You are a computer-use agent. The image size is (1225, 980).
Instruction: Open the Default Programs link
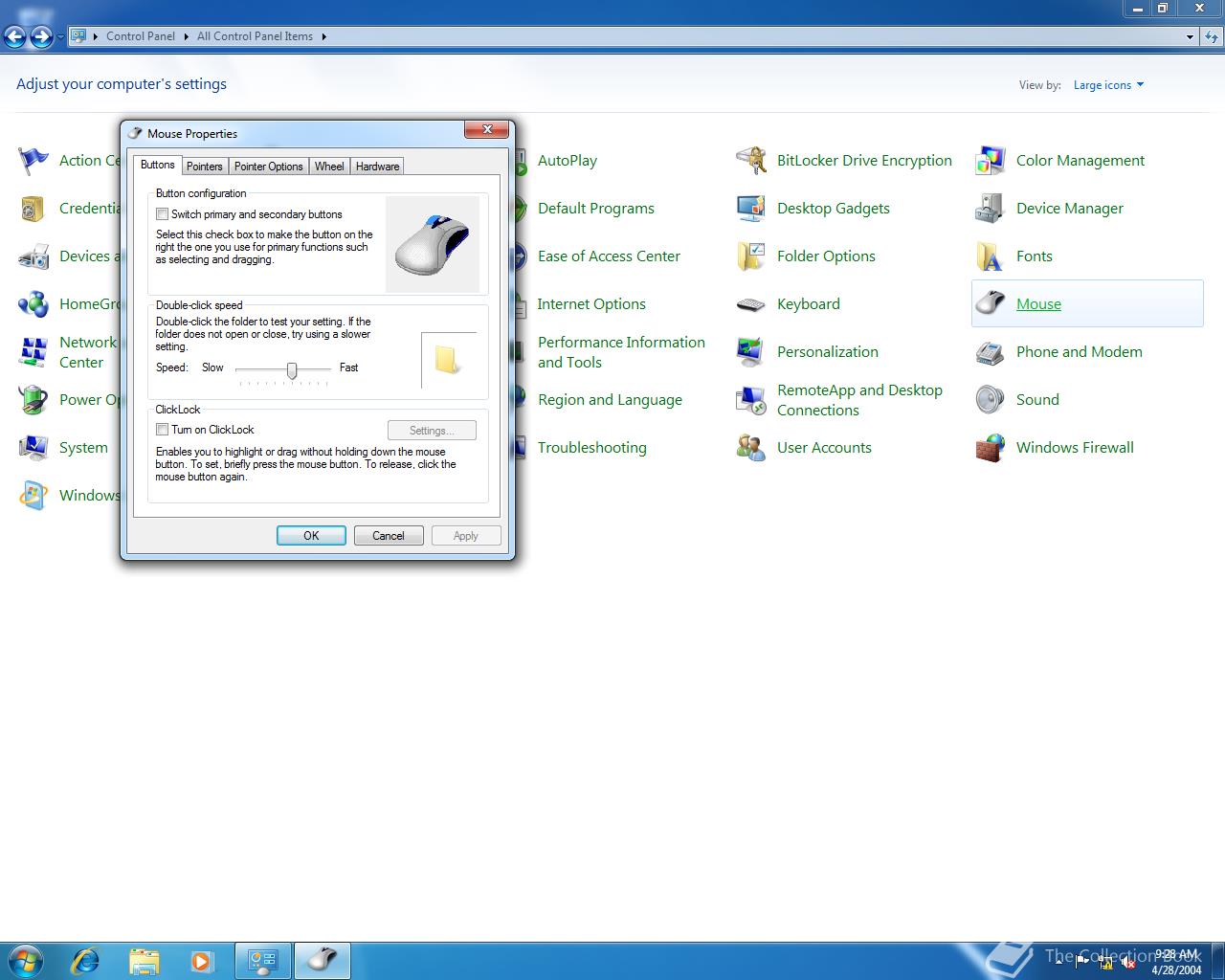tap(596, 209)
